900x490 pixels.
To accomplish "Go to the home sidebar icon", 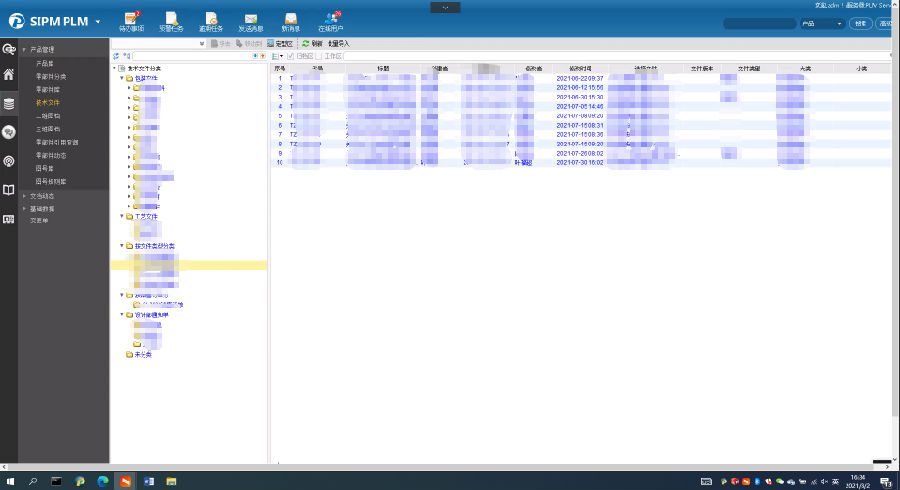I will 9,75.
